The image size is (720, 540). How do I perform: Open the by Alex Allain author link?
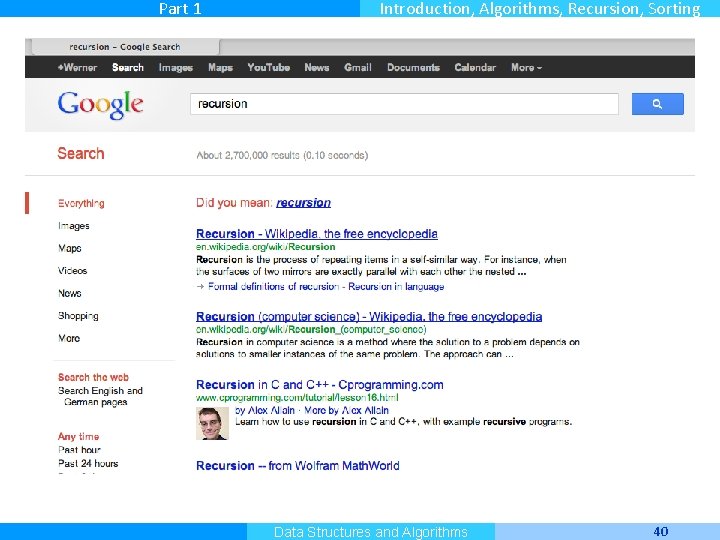point(264,411)
